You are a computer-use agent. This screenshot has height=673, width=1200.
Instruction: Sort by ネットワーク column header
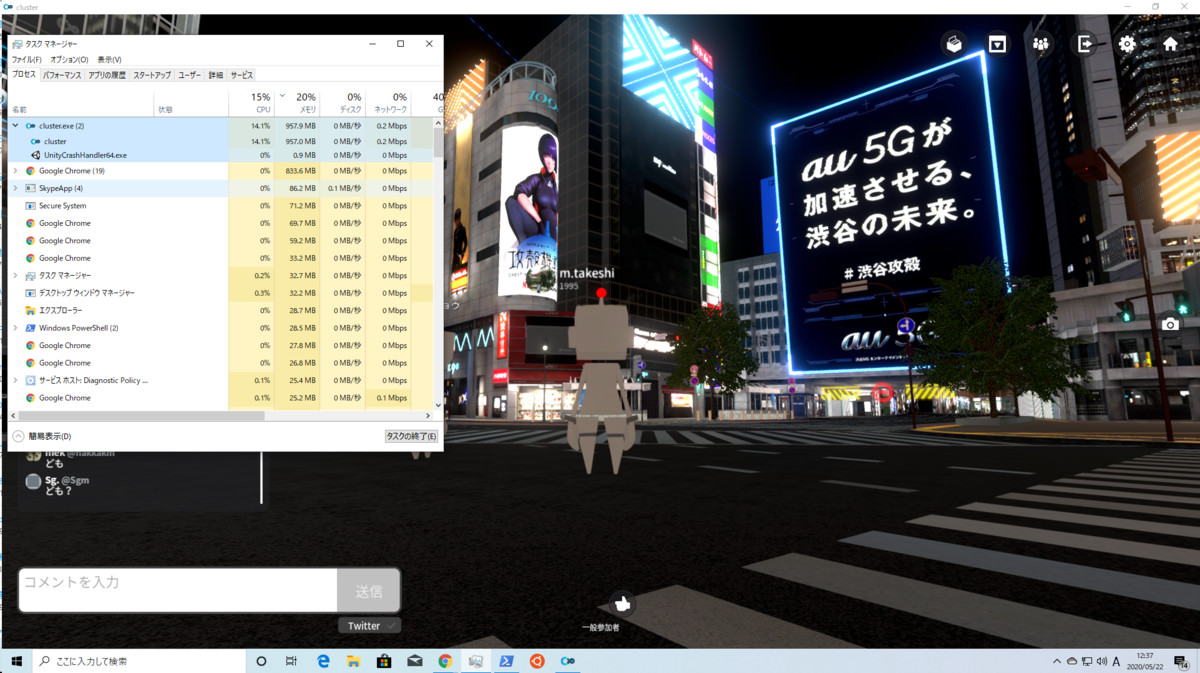(388, 103)
